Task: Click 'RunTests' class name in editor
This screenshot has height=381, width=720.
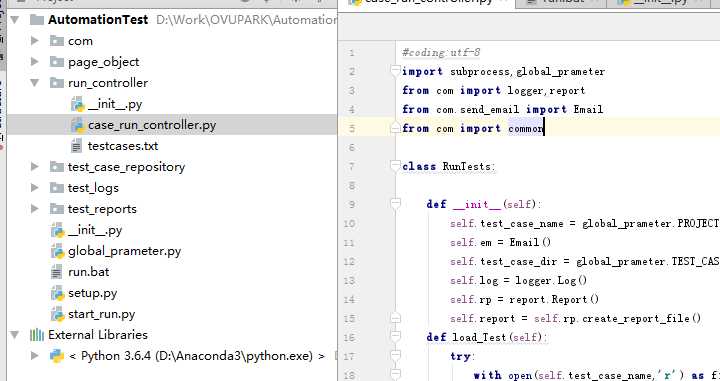Action: point(467,166)
